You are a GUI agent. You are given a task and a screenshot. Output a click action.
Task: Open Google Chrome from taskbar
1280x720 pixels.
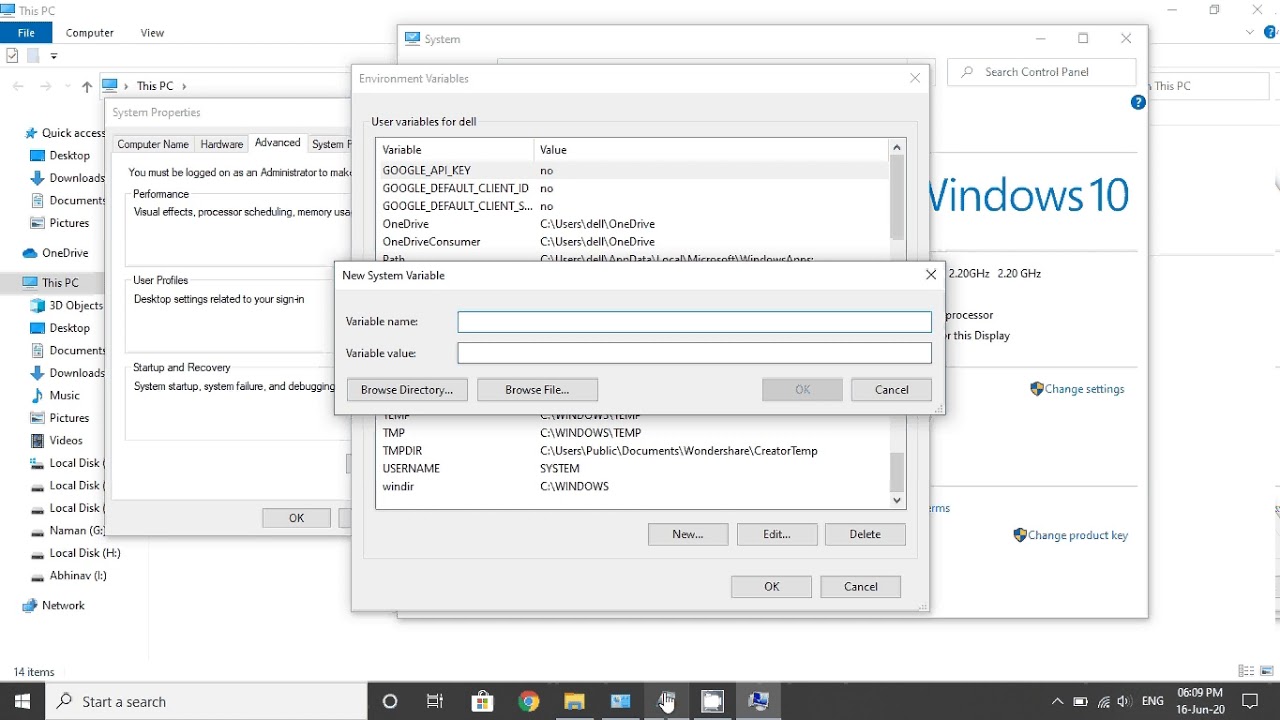coord(528,702)
